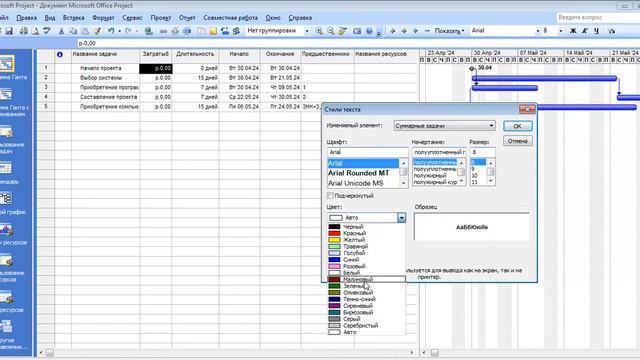Image resolution: width=640 pixels, height=360 pixels.
Task: Click the Длительность column header
Action: [x=195, y=54]
